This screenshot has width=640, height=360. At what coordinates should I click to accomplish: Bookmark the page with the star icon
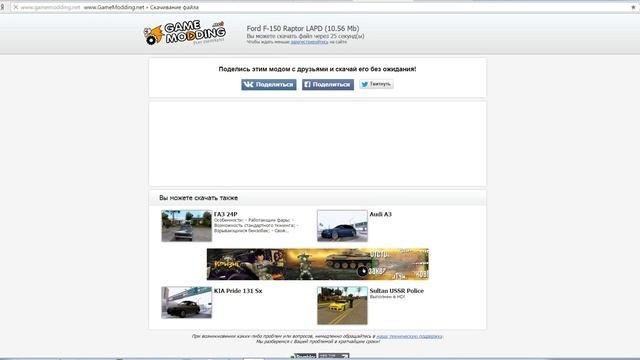(634, 7)
